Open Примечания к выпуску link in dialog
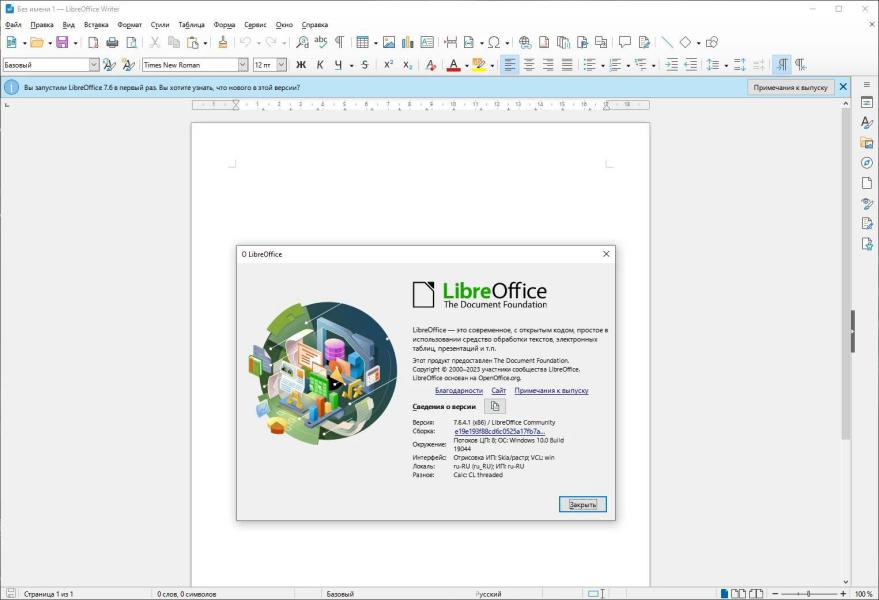Screen dimensions: 879x600 tap(552, 390)
